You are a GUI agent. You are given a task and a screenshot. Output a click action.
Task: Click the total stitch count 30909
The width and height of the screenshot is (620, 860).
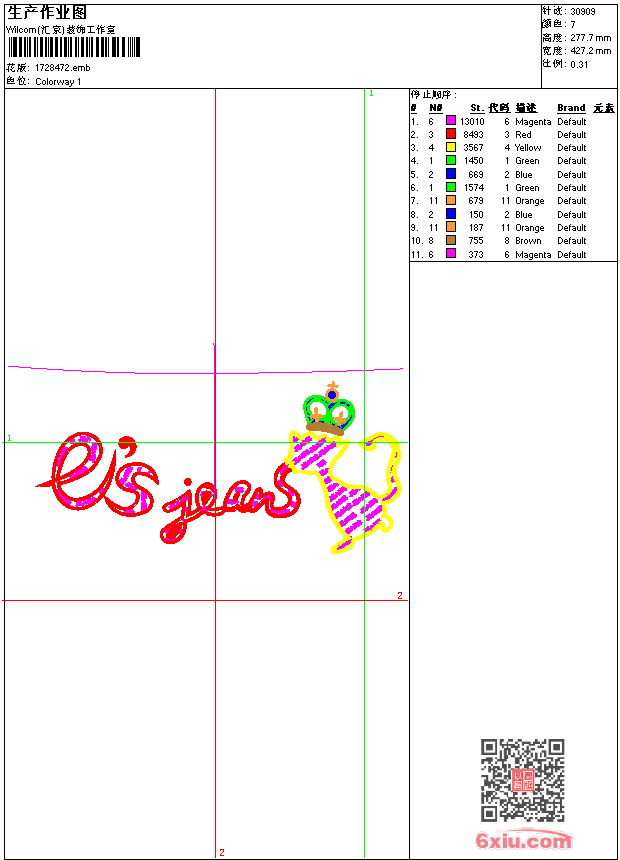[583, 12]
